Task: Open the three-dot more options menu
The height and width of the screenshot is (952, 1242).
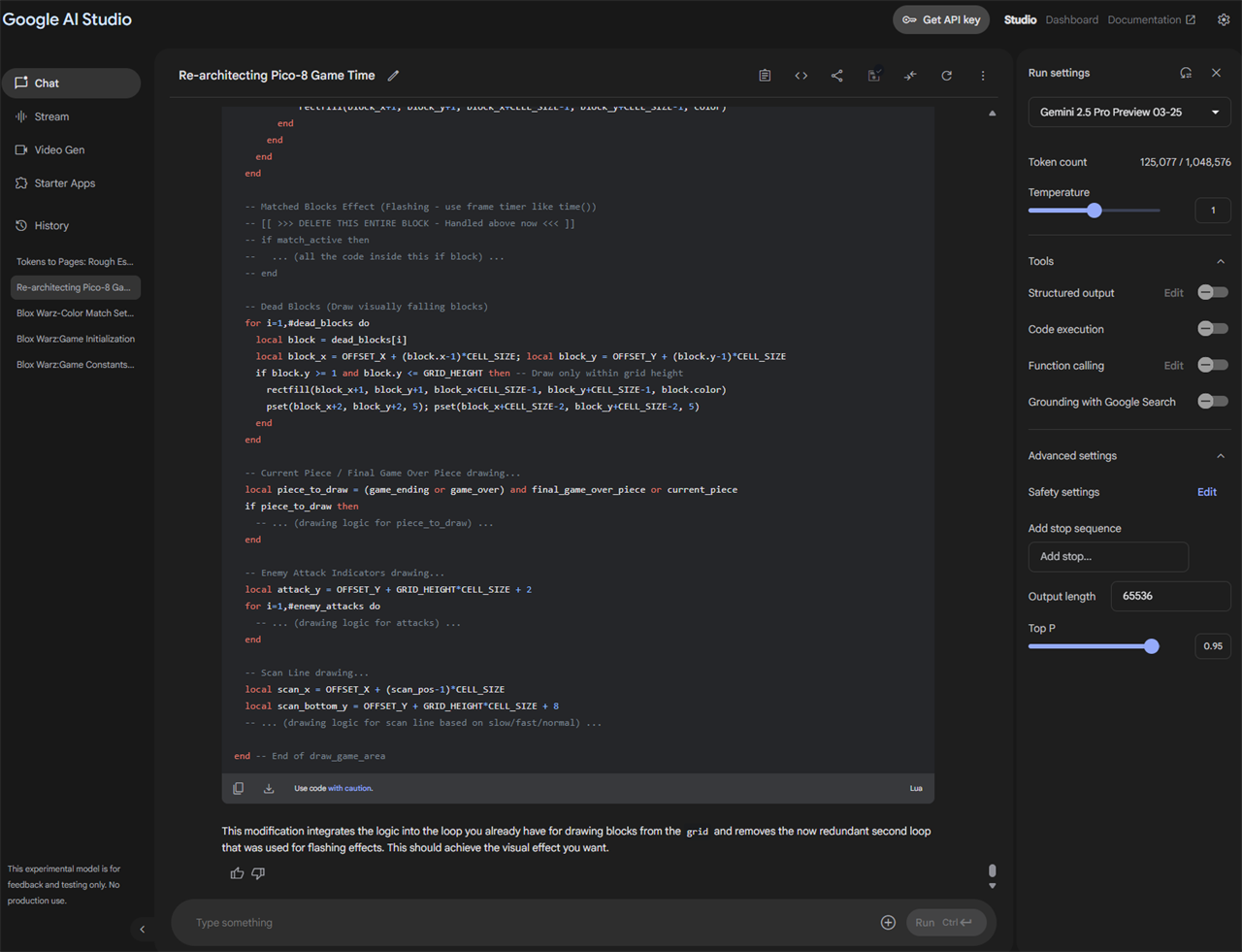Action: 983,76
